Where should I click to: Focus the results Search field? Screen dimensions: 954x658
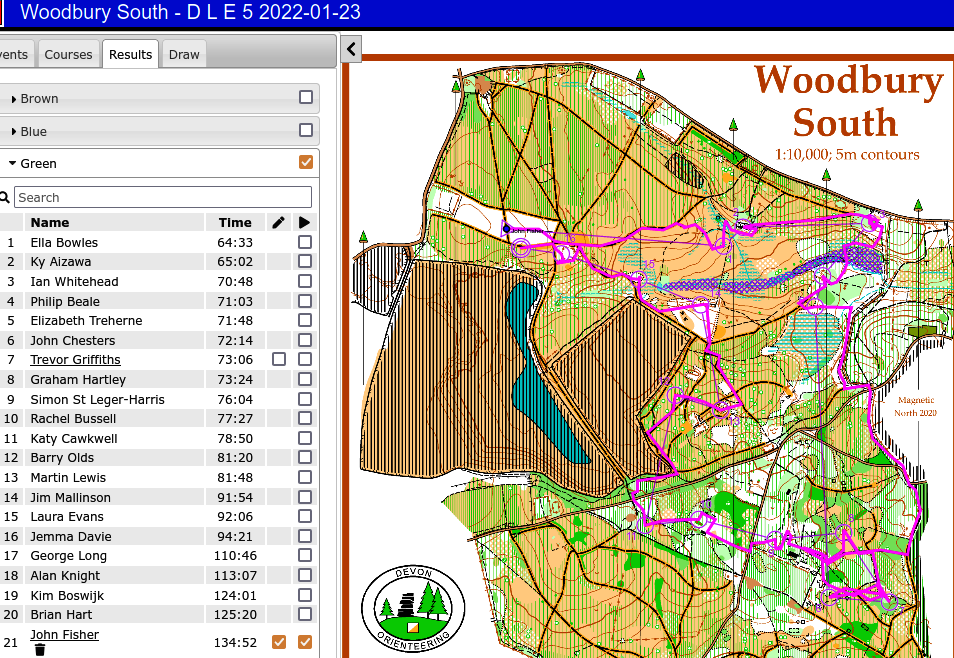(x=163, y=198)
